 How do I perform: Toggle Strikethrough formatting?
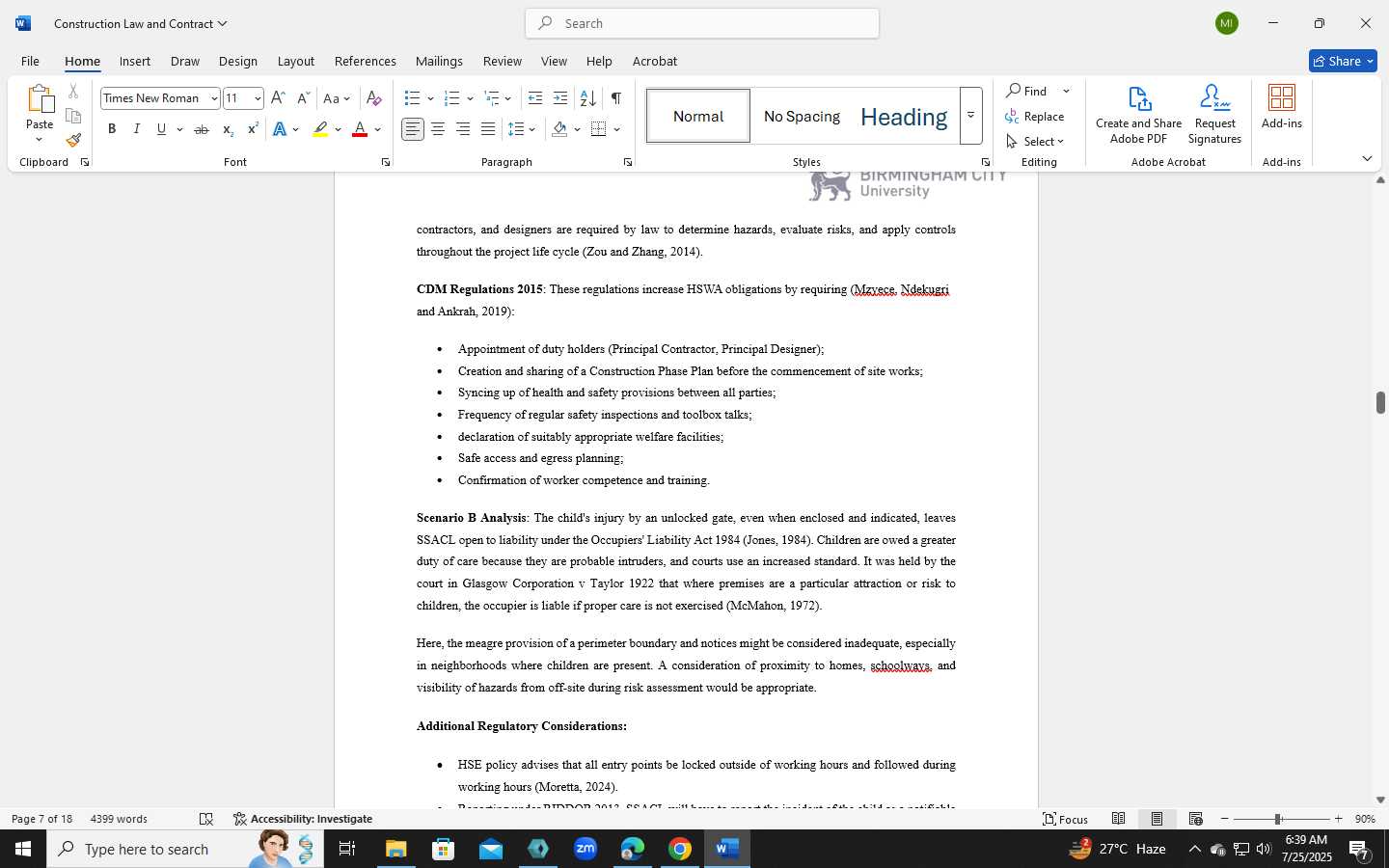pos(202,129)
